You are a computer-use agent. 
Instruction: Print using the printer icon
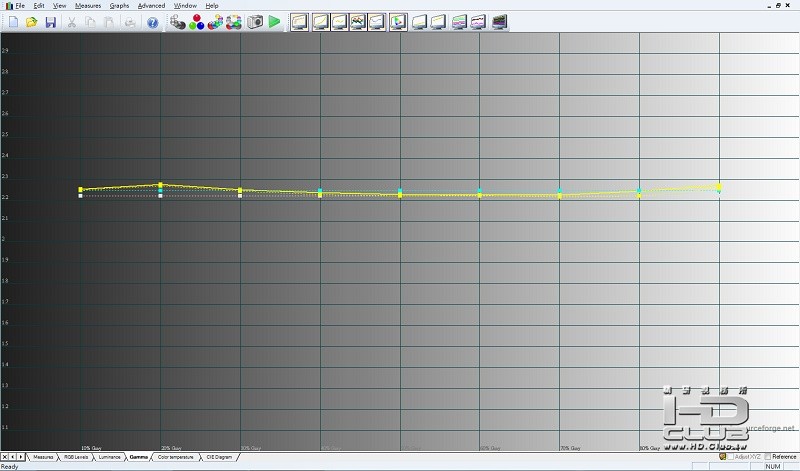[x=130, y=22]
